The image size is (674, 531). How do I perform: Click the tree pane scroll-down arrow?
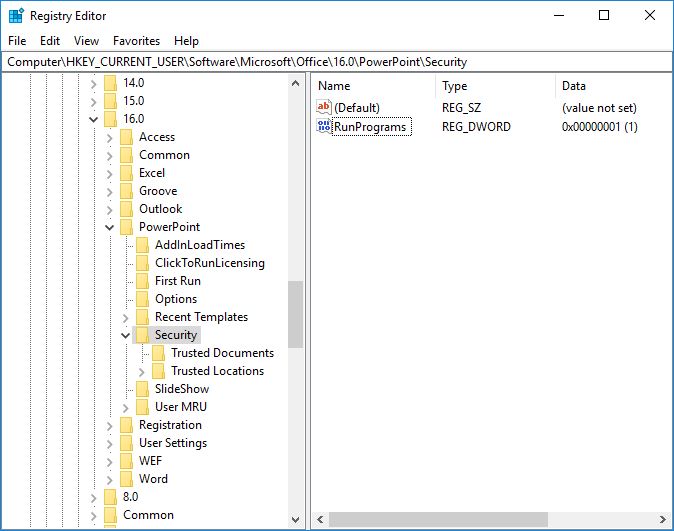(295, 519)
